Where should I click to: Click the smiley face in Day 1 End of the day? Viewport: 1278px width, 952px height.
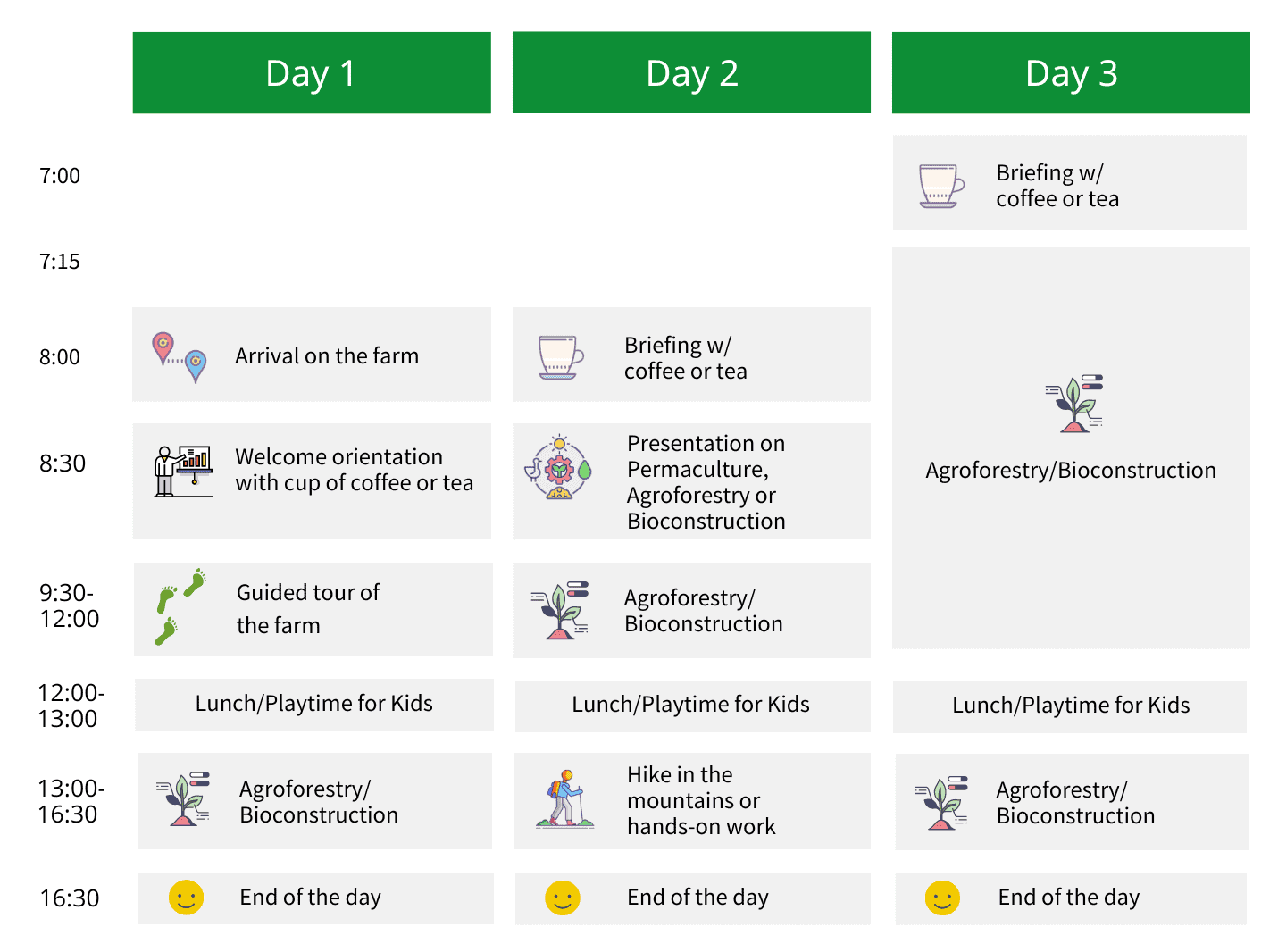186,898
